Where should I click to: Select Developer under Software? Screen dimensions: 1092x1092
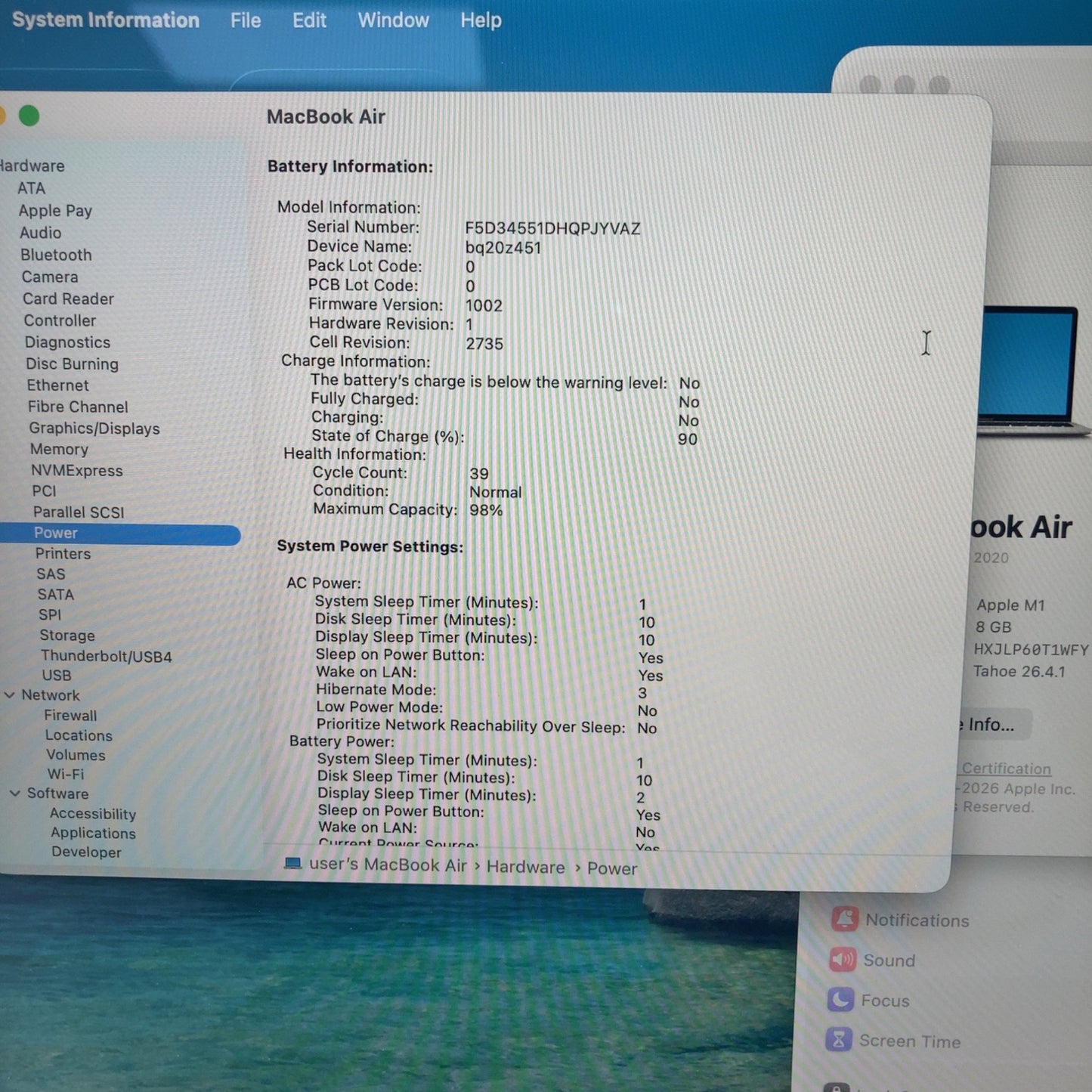click(x=86, y=852)
